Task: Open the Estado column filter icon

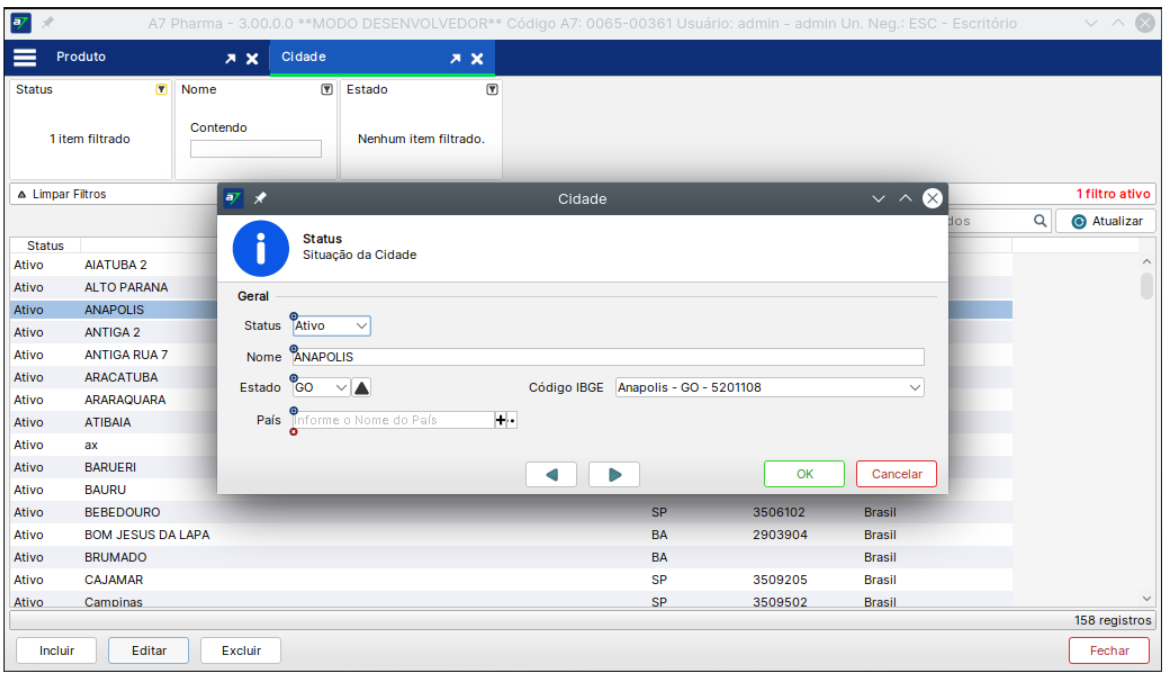Action: point(492,89)
